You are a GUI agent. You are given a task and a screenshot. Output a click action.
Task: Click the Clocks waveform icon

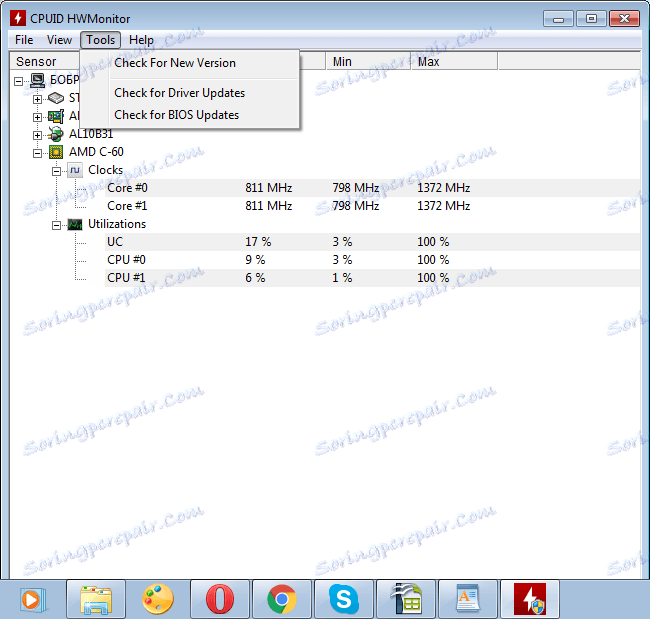pyautogui.click(x=75, y=170)
